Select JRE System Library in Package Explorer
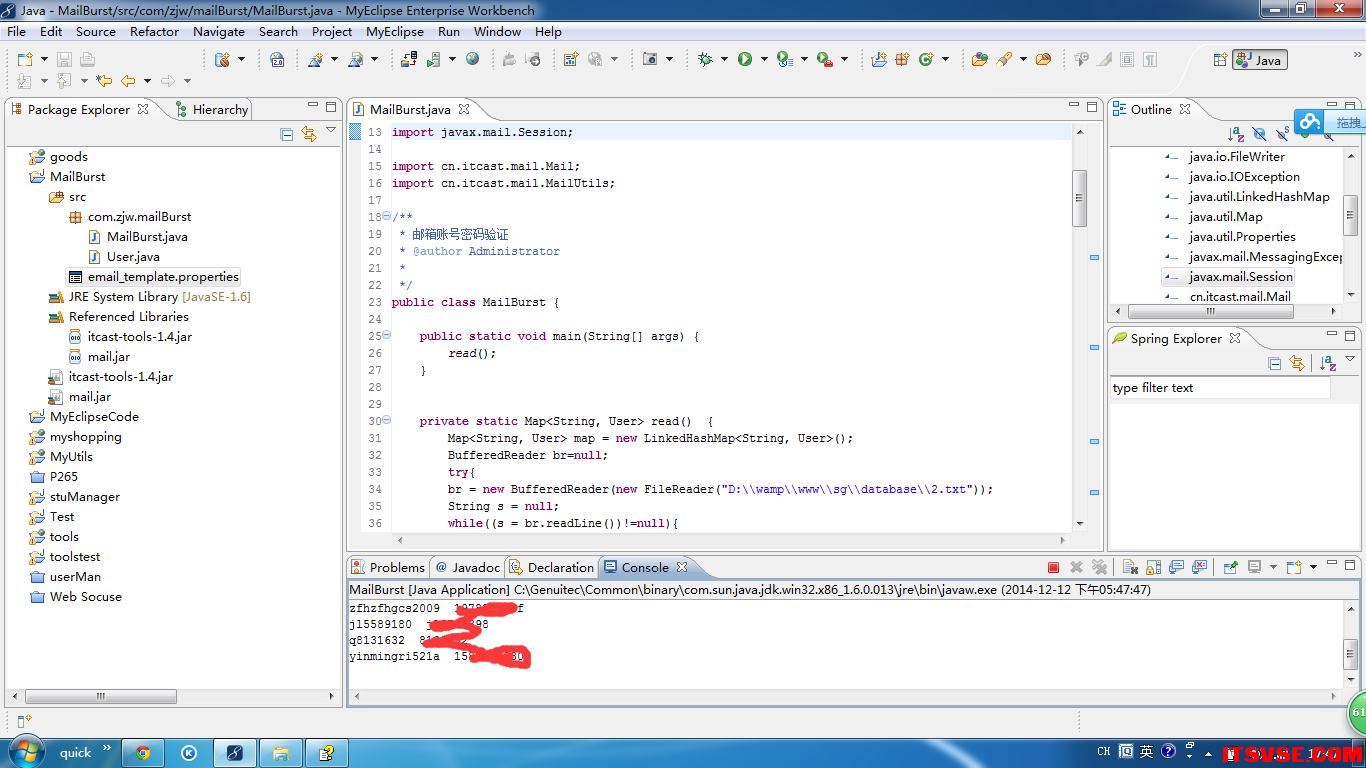The height and width of the screenshot is (768, 1366). click(x=159, y=297)
